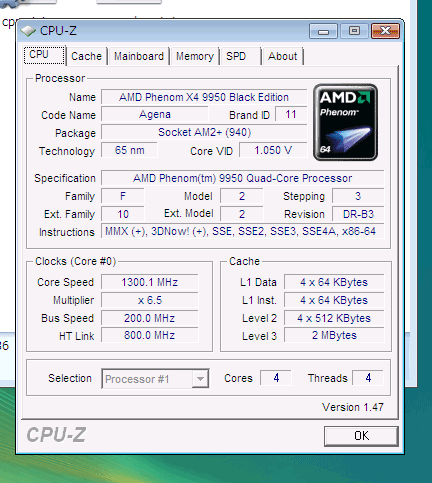Viewport: 432px width, 483px height.
Task: Click the CPU-Z title bar app icon
Action: point(28,31)
